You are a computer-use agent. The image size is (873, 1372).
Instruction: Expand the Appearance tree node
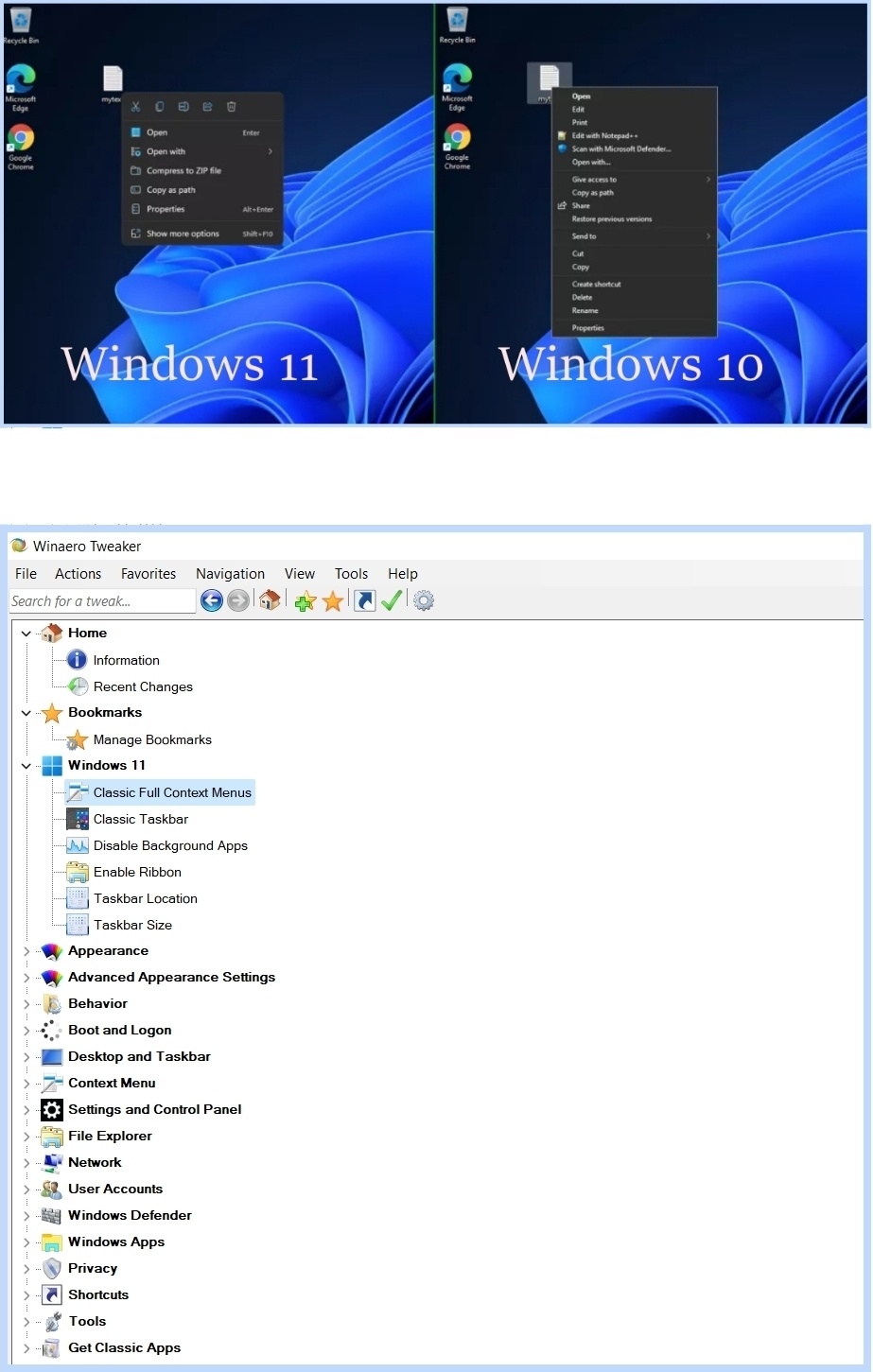(26, 951)
